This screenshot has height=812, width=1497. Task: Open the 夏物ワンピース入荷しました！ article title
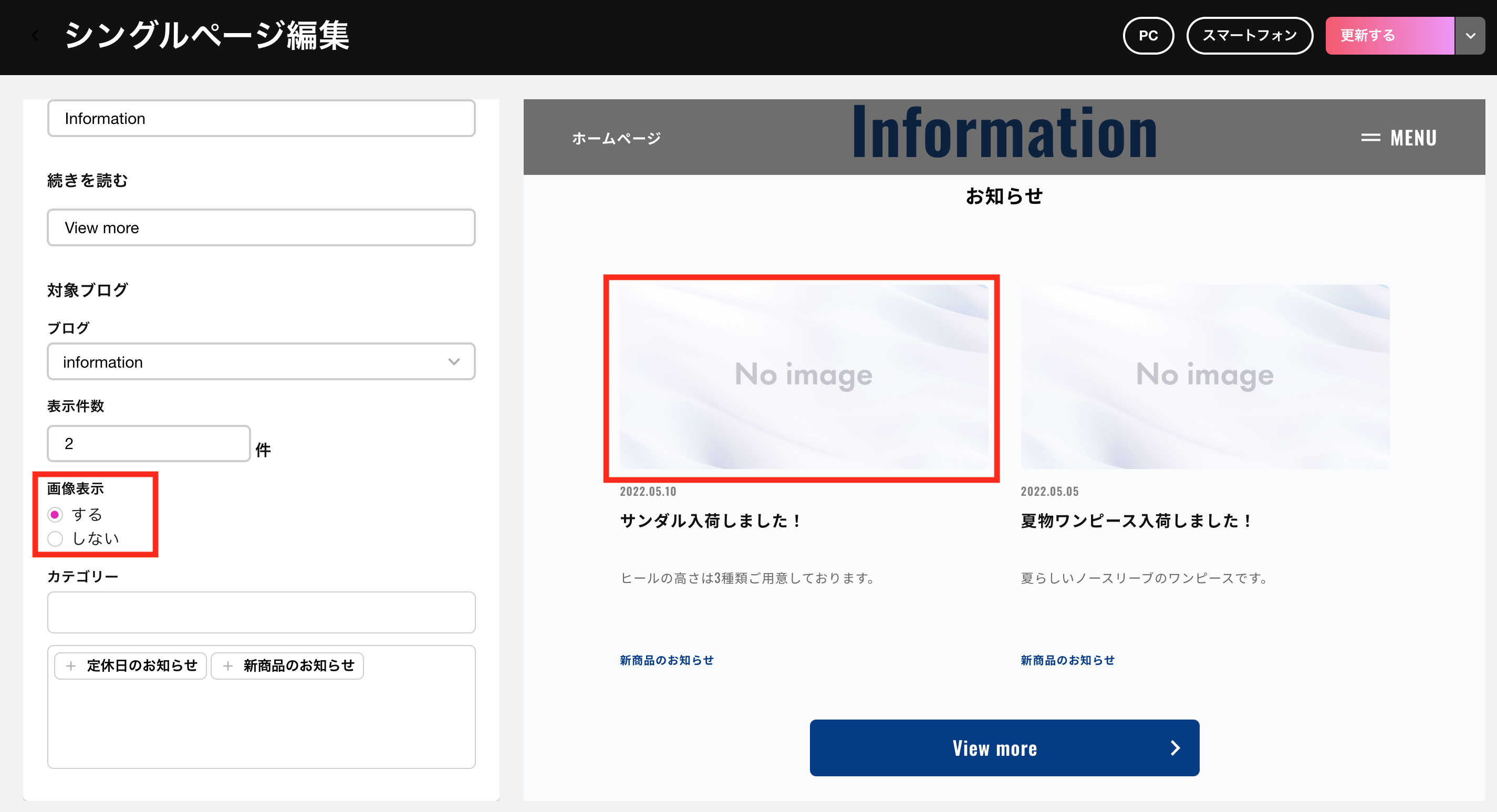click(x=1137, y=520)
